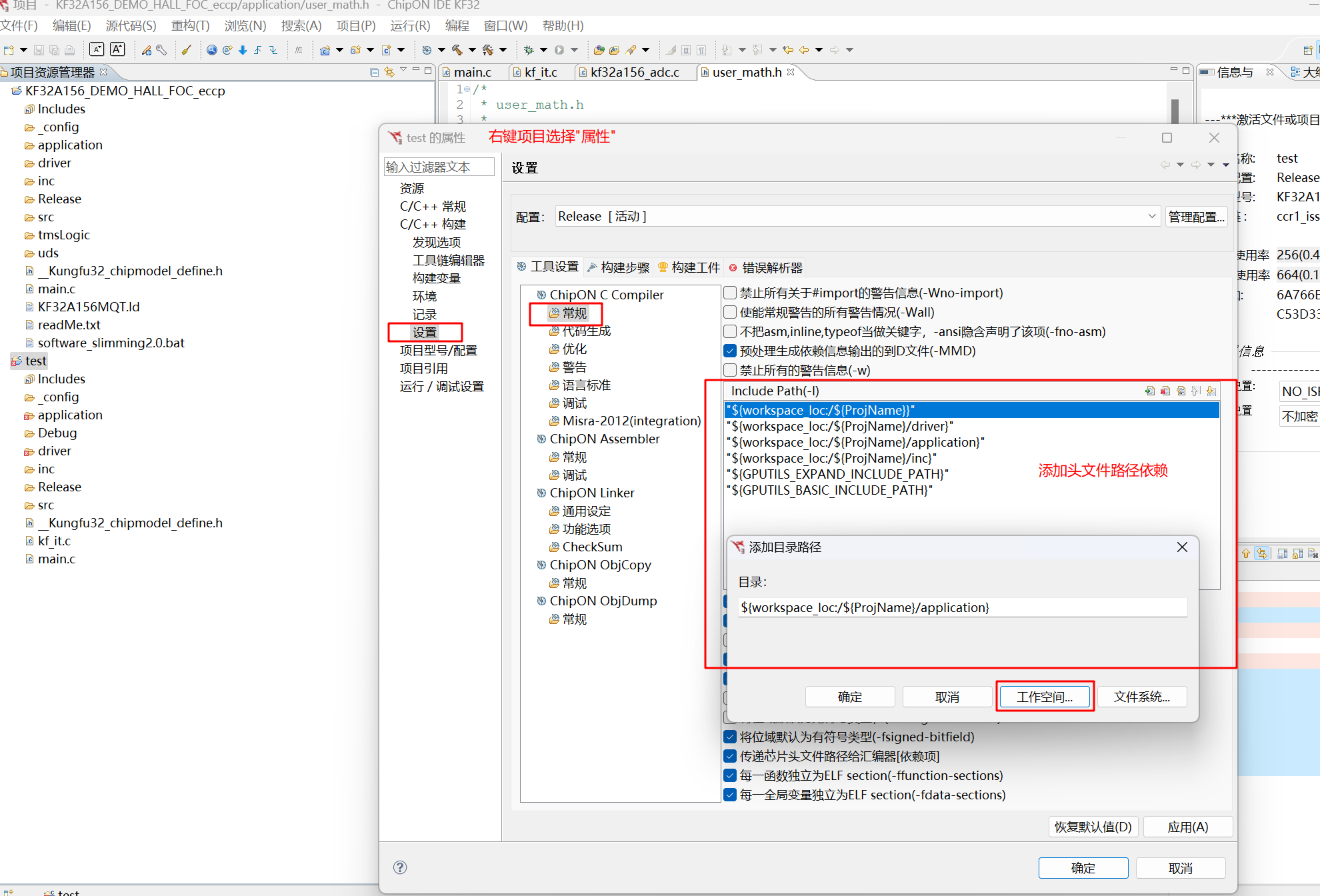Click the Edit include path icon
Image resolution: width=1320 pixels, height=896 pixels.
click(x=1181, y=391)
